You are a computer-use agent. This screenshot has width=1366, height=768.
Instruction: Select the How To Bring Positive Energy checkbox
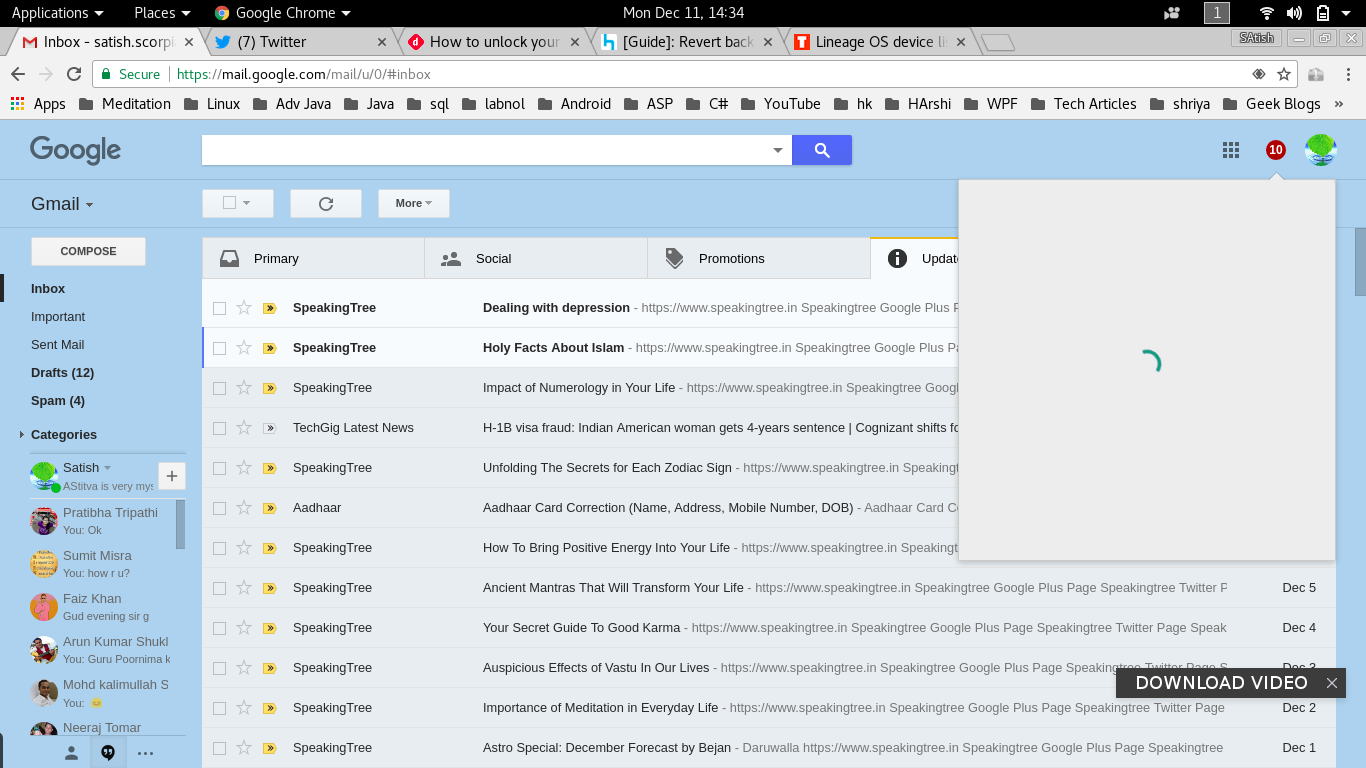[219, 548]
